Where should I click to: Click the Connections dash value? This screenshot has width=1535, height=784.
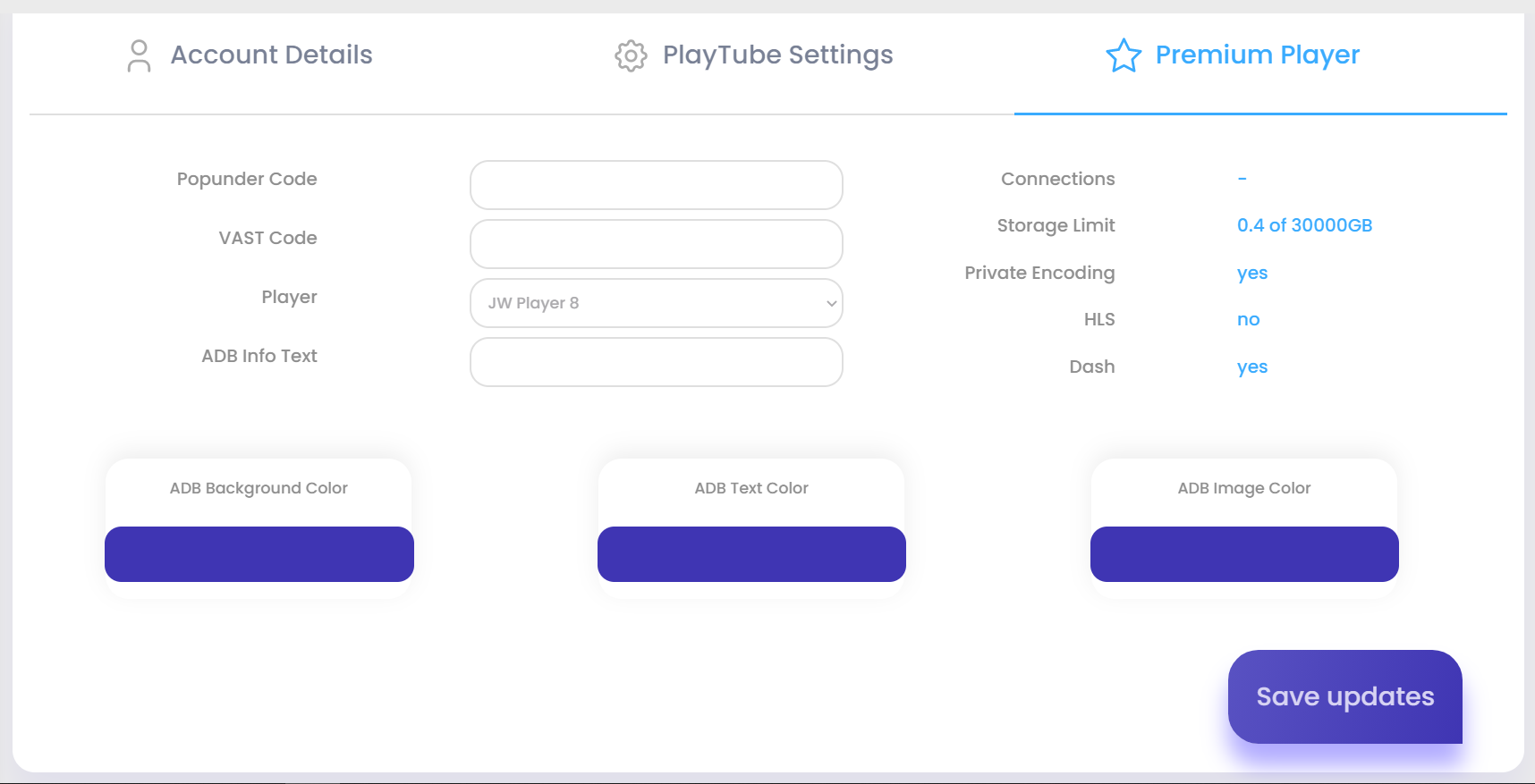click(1242, 179)
